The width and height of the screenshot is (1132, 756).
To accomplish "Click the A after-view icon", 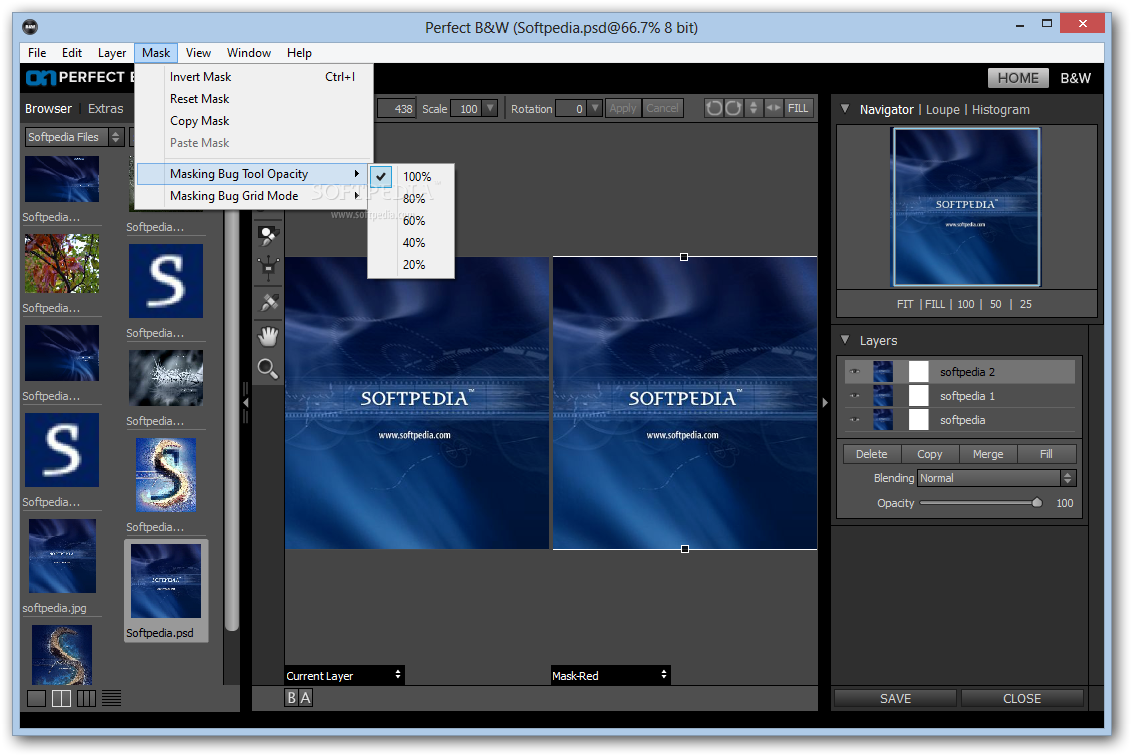I will click(x=305, y=698).
